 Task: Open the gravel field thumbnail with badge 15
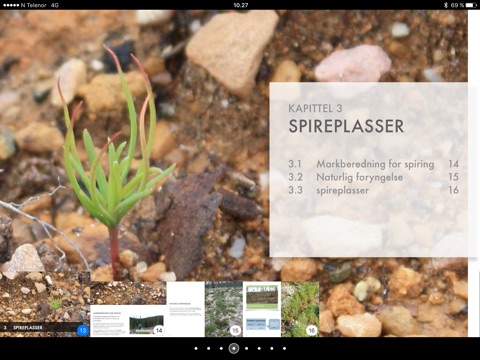coord(224,309)
